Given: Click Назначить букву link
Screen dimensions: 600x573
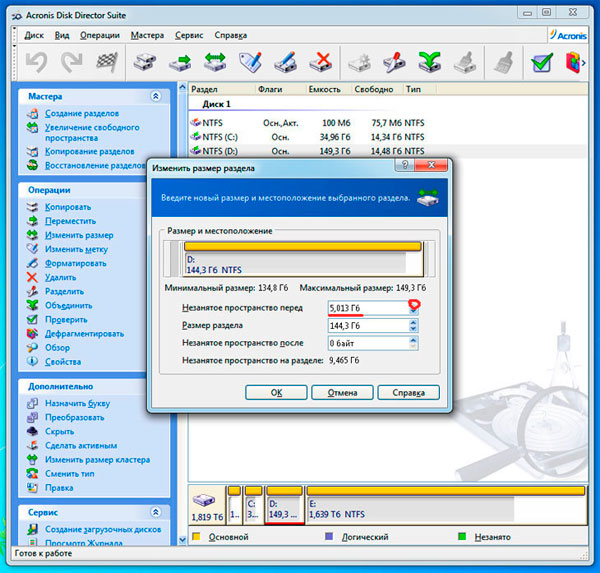Looking at the screenshot, I should click(x=78, y=403).
